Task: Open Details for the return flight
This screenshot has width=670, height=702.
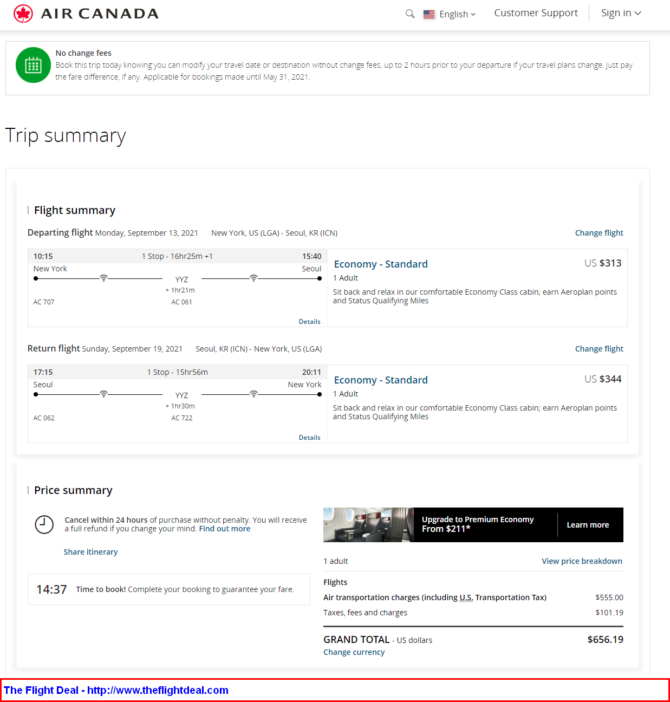Action: (x=309, y=437)
